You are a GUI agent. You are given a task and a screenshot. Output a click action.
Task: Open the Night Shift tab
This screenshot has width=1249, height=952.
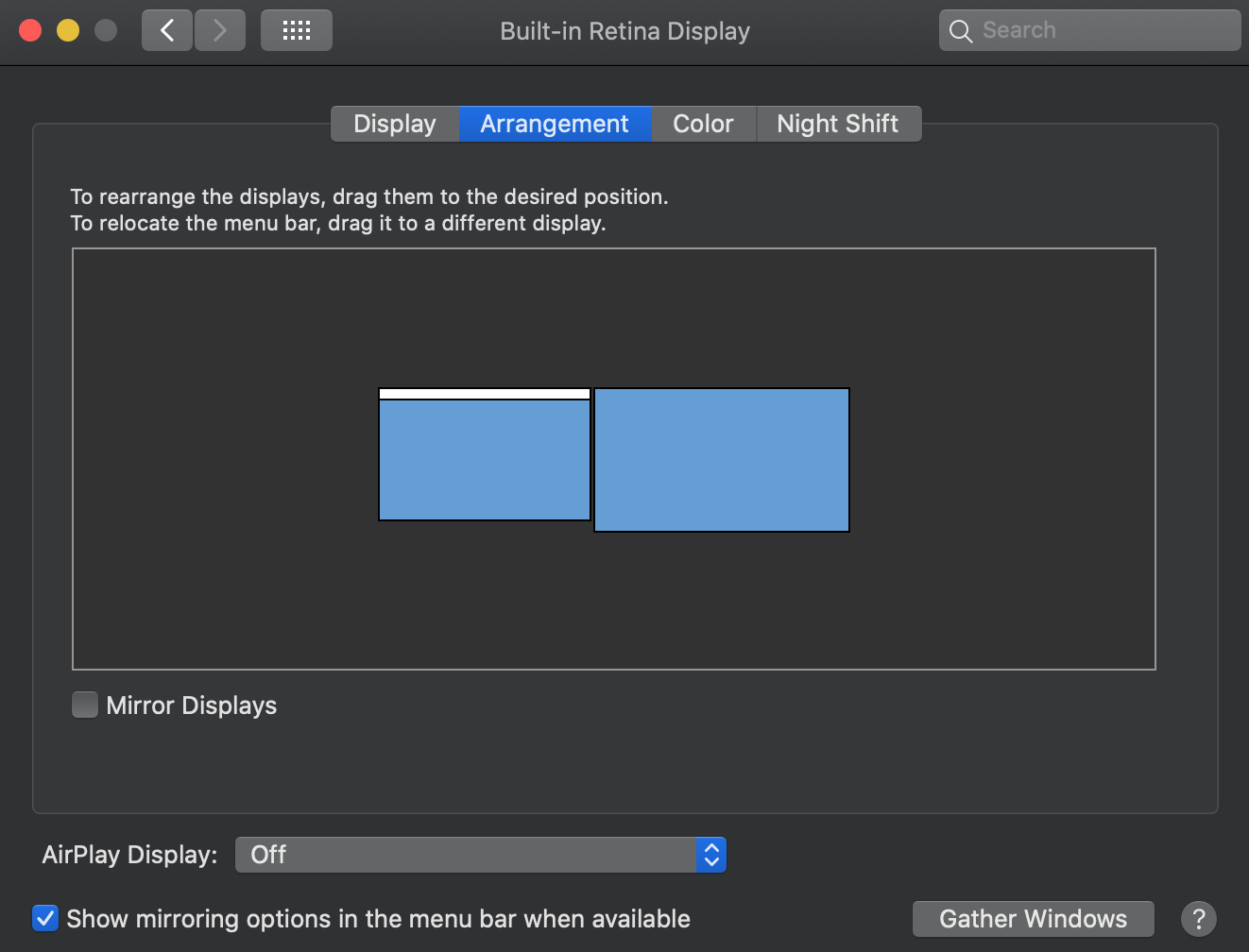837,123
